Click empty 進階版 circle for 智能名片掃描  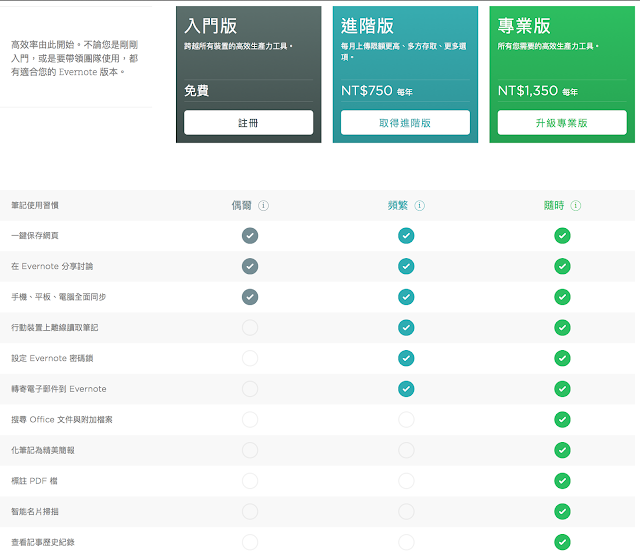(406, 512)
